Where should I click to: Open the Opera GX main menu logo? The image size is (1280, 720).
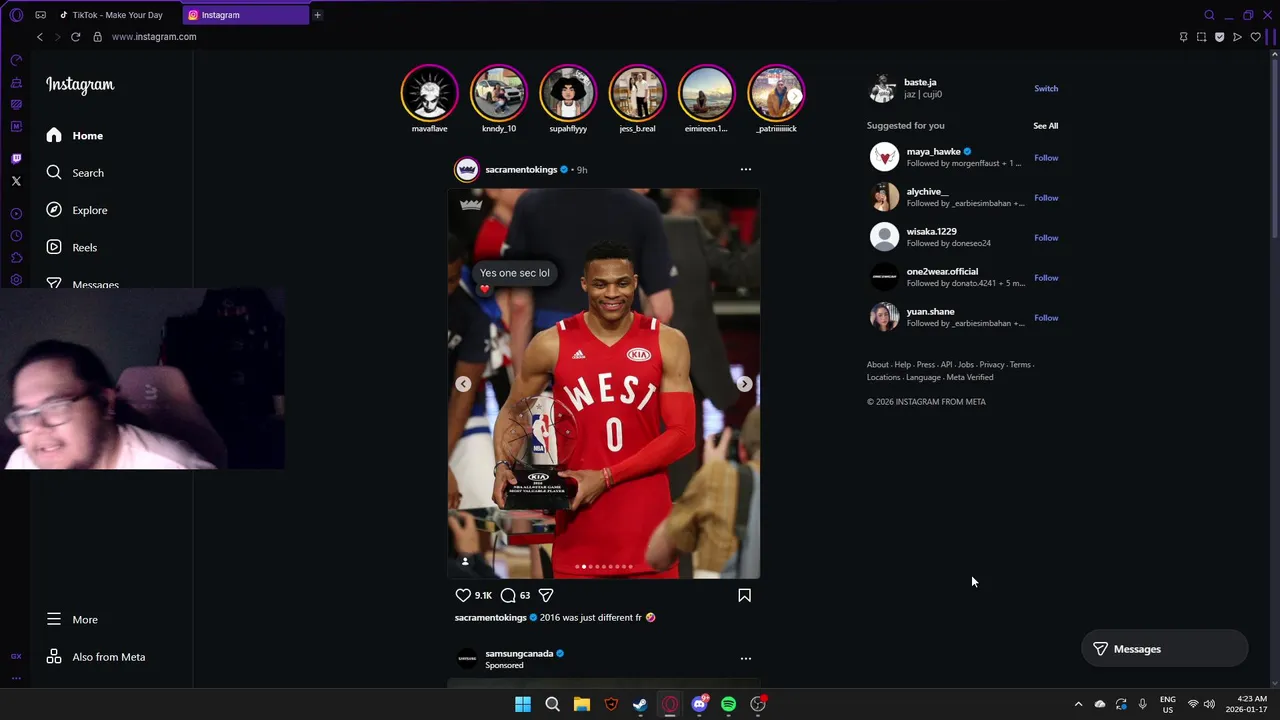click(16, 15)
